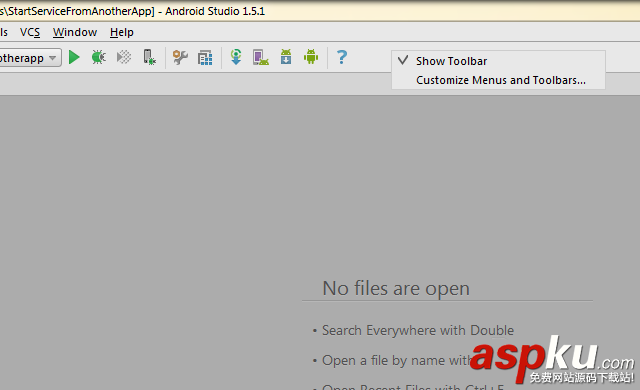Click 'Search Everywhere with Double' hint
The width and height of the screenshot is (640, 390).
pyautogui.click(x=418, y=330)
